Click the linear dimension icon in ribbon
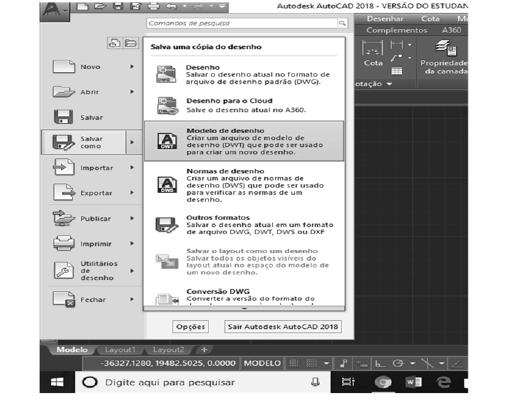This screenshot has height=414, width=526. [x=397, y=44]
